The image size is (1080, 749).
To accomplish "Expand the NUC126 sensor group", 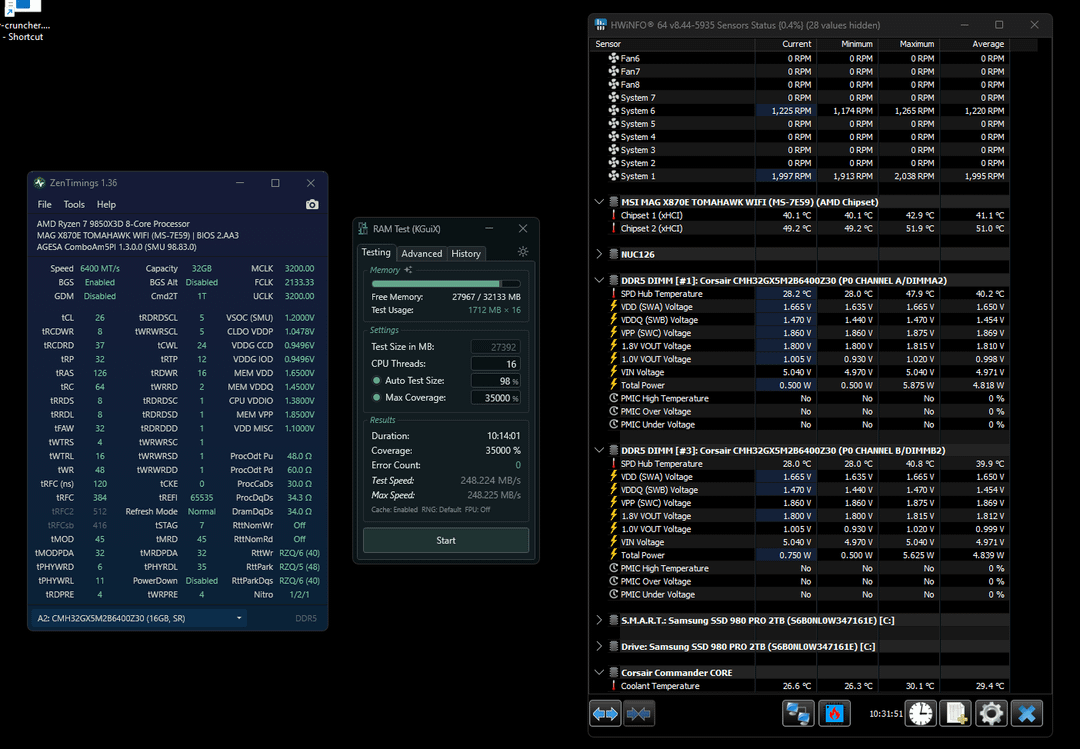I will click(x=599, y=254).
